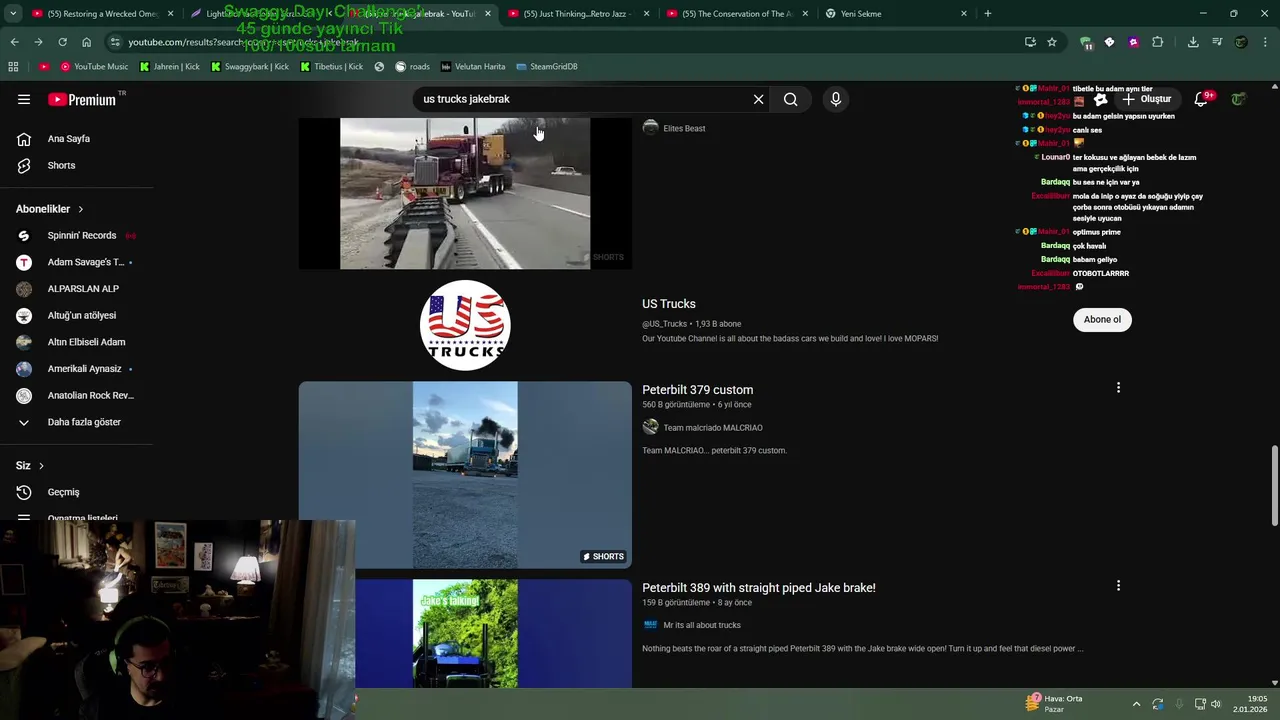Click the page vertical scrollbar thumb
Image resolution: width=1280 pixels, height=720 pixels.
[x=1274, y=486]
